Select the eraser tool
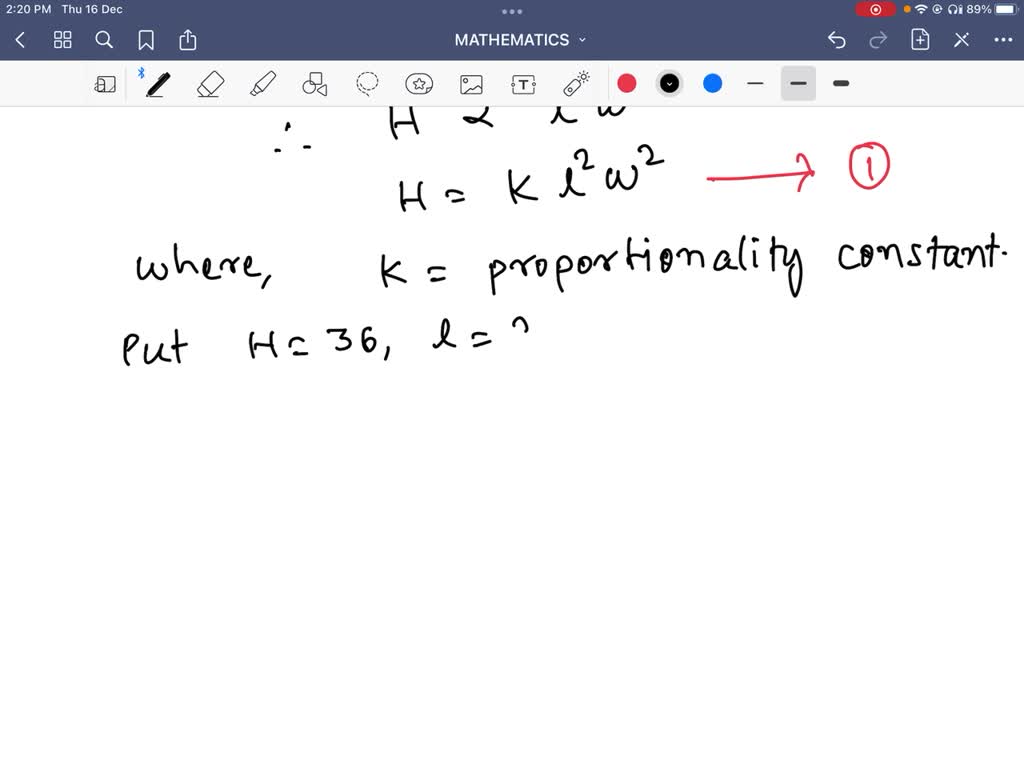This screenshot has height=768, width=1024. click(x=210, y=84)
